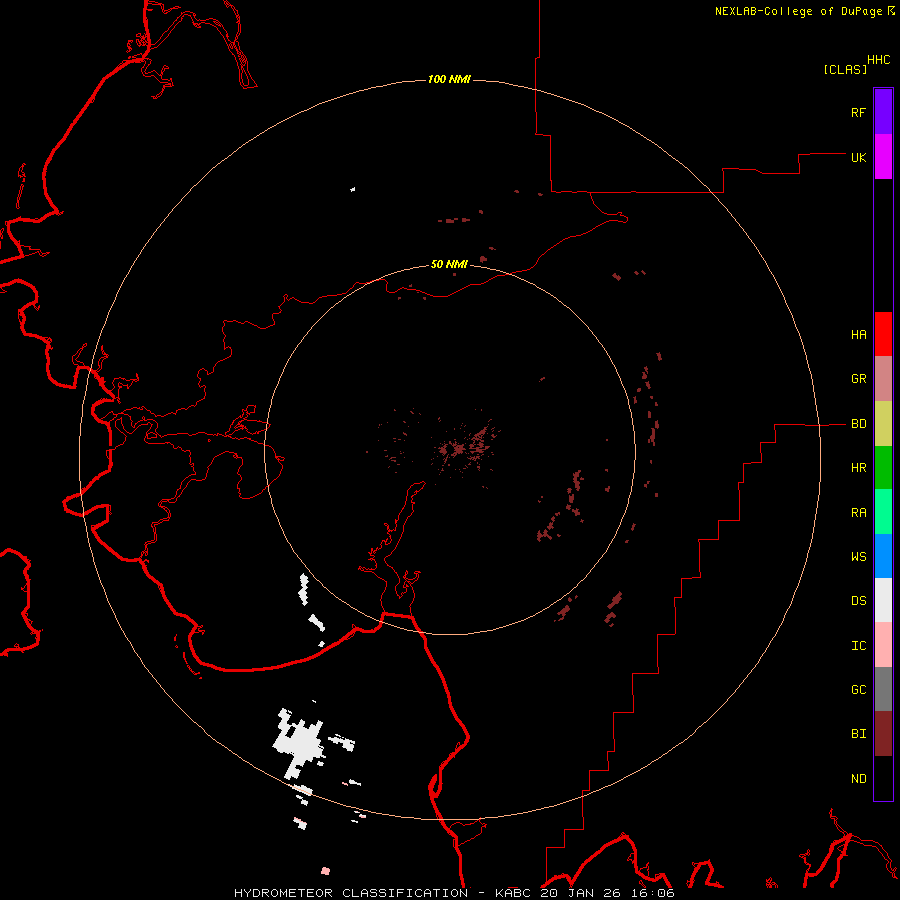Click the NEXLAB-College of DuPage credit
This screenshot has width=900, height=900.
(x=798, y=11)
